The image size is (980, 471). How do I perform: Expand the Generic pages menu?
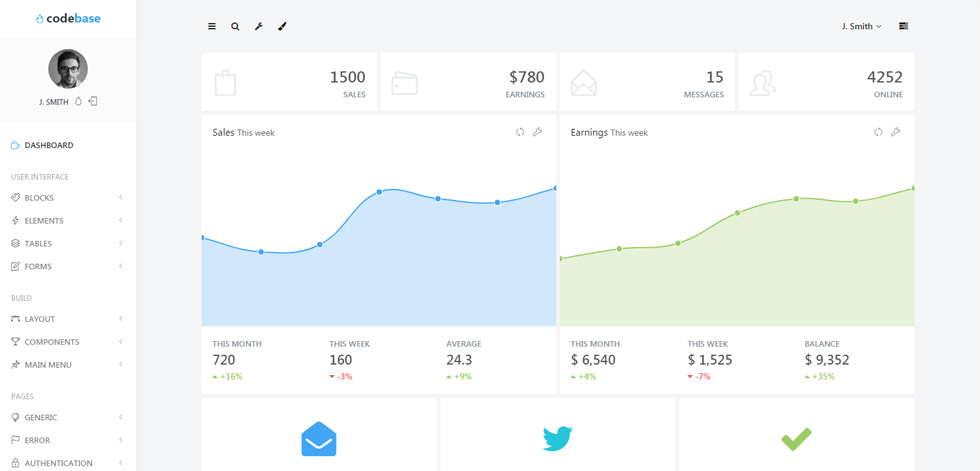(68, 417)
